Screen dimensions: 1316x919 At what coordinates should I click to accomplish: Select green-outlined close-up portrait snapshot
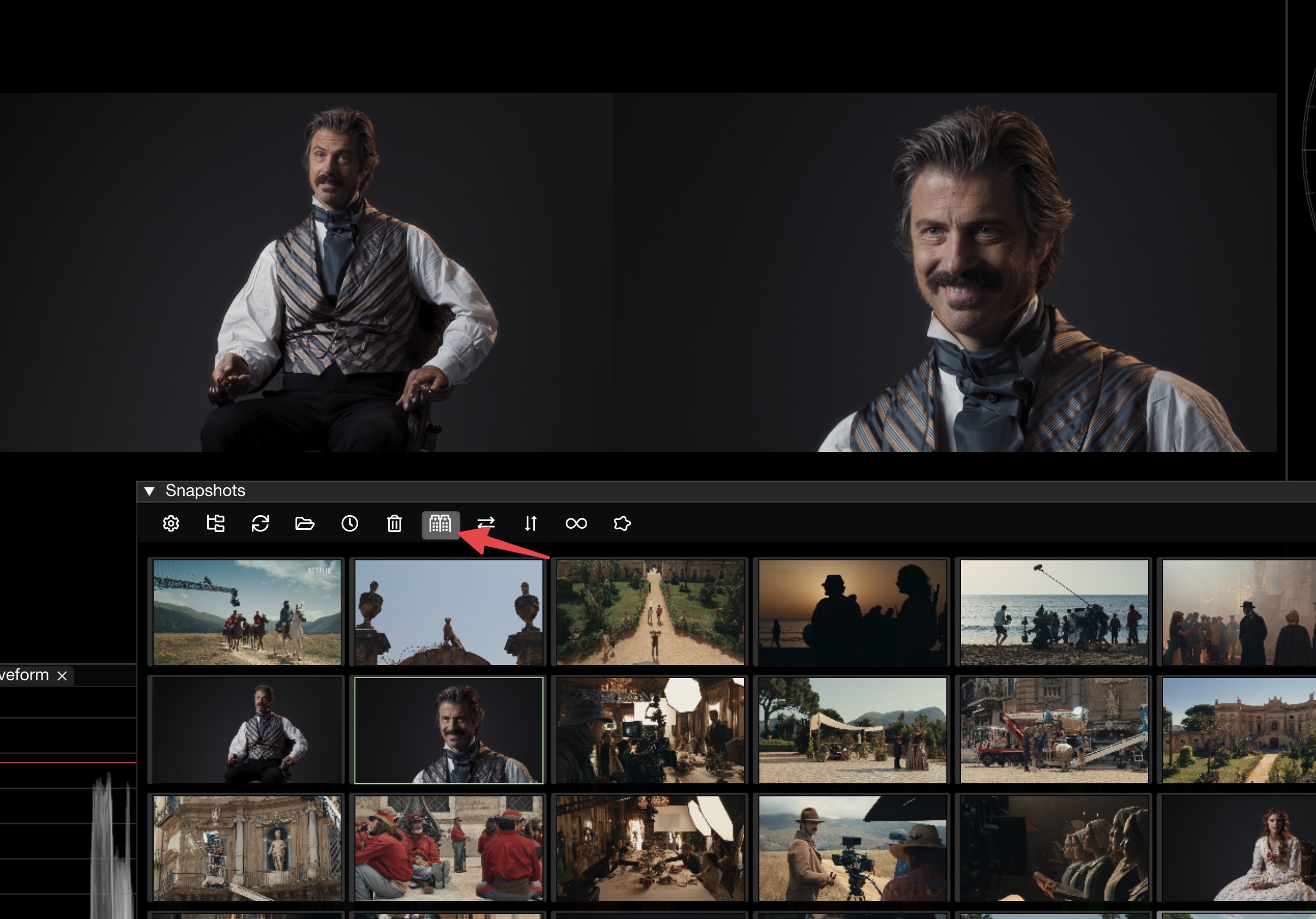(x=449, y=730)
